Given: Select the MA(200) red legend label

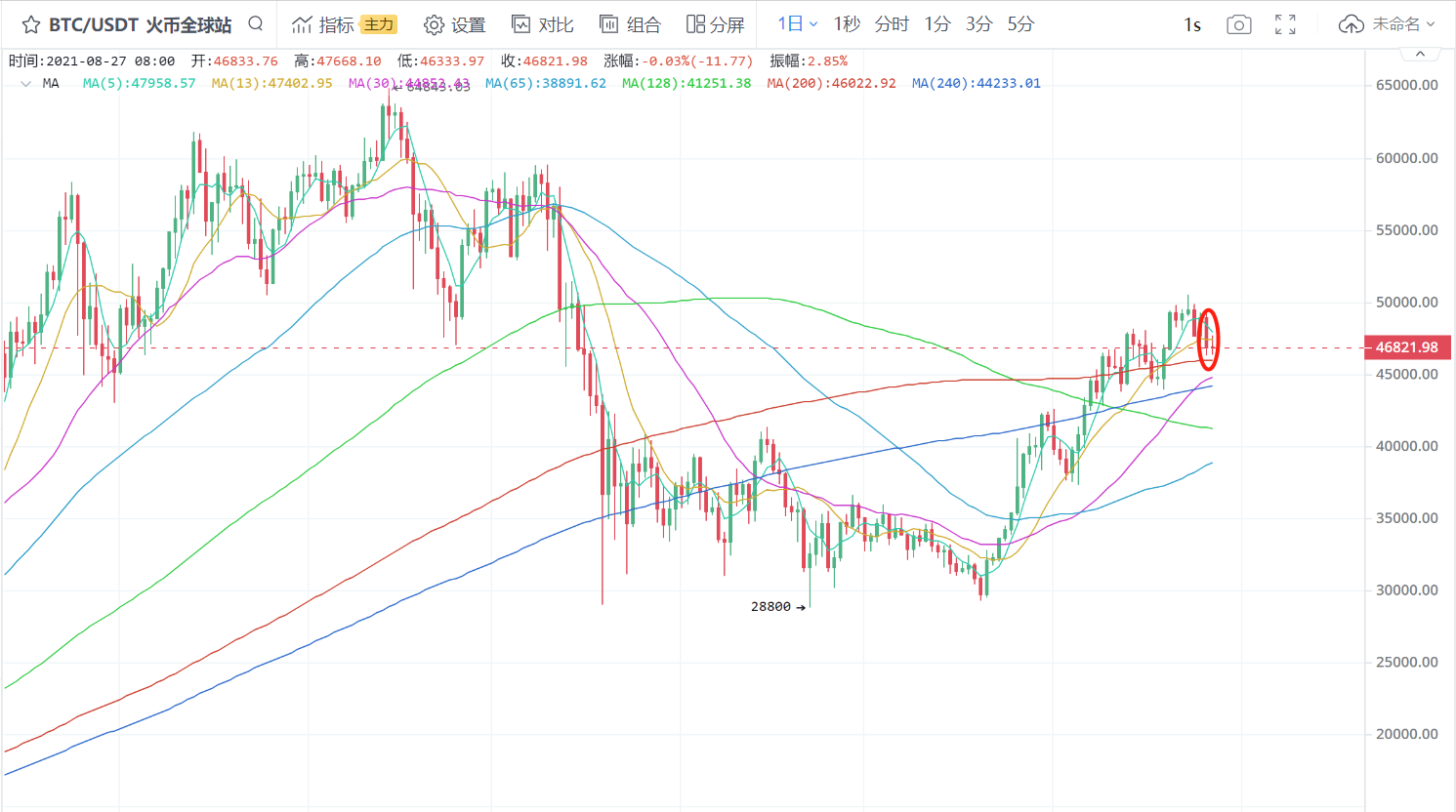Looking at the screenshot, I should tap(831, 84).
